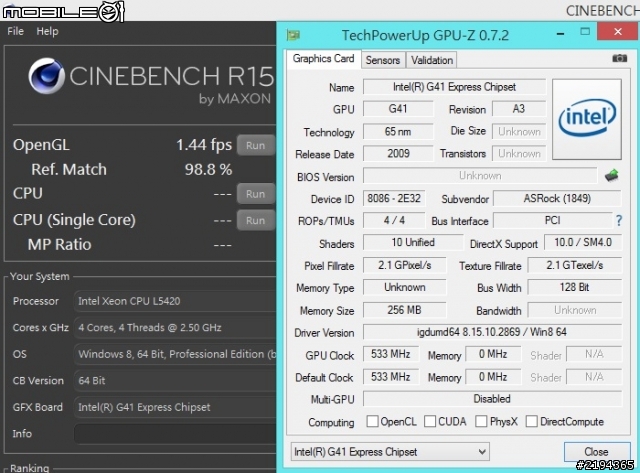Click the Cinebench R15 sphere logo
Image resolution: width=640 pixels, height=473 pixels.
pyautogui.click(x=47, y=76)
